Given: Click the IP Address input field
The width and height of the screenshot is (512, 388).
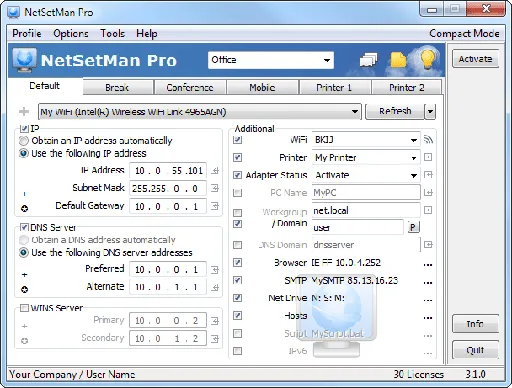Looking at the screenshot, I should tap(168, 171).
